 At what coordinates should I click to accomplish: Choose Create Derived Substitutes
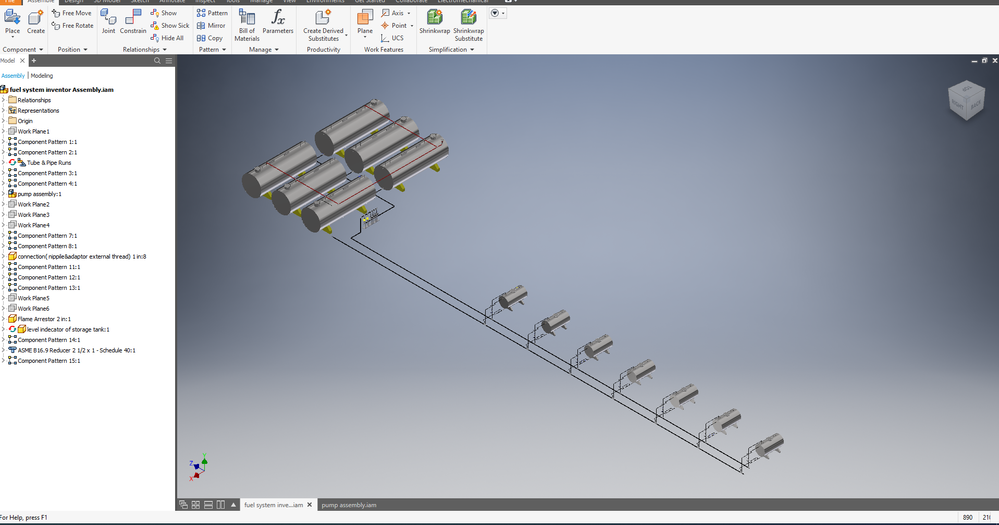323,25
